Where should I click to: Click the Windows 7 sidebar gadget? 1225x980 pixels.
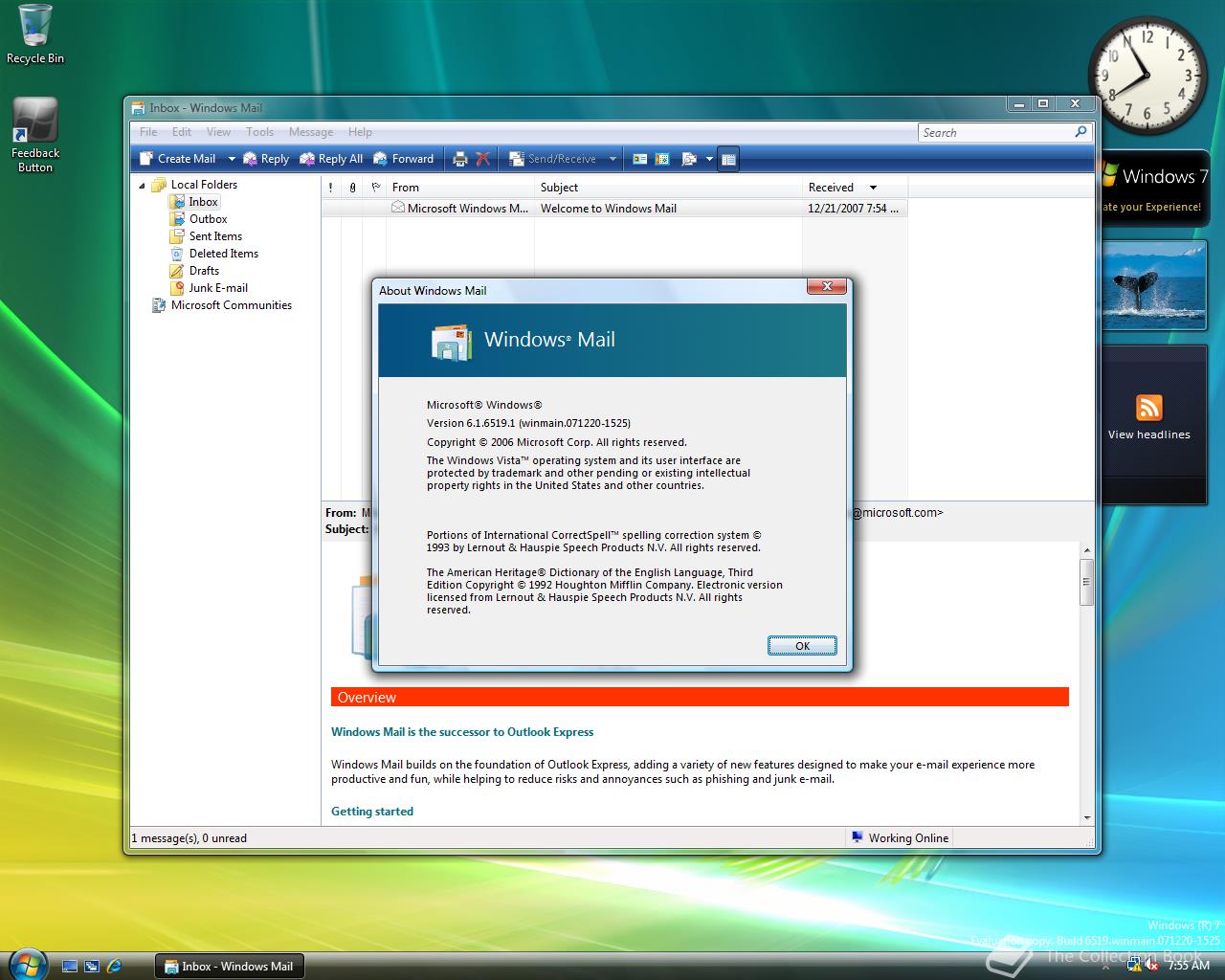(x=1155, y=188)
